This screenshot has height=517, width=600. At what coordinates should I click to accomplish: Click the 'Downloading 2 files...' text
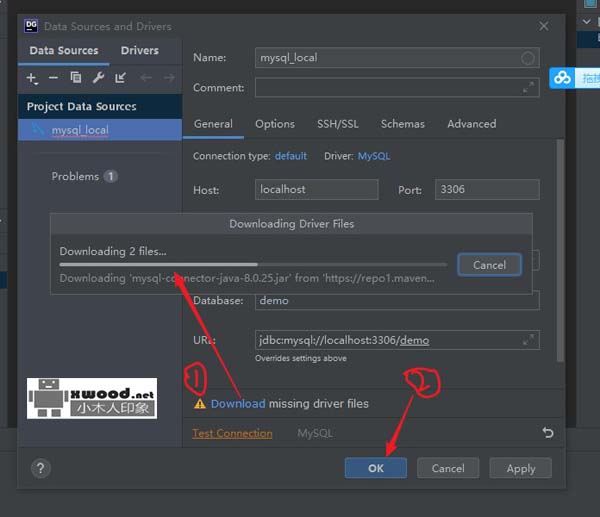click(113, 251)
